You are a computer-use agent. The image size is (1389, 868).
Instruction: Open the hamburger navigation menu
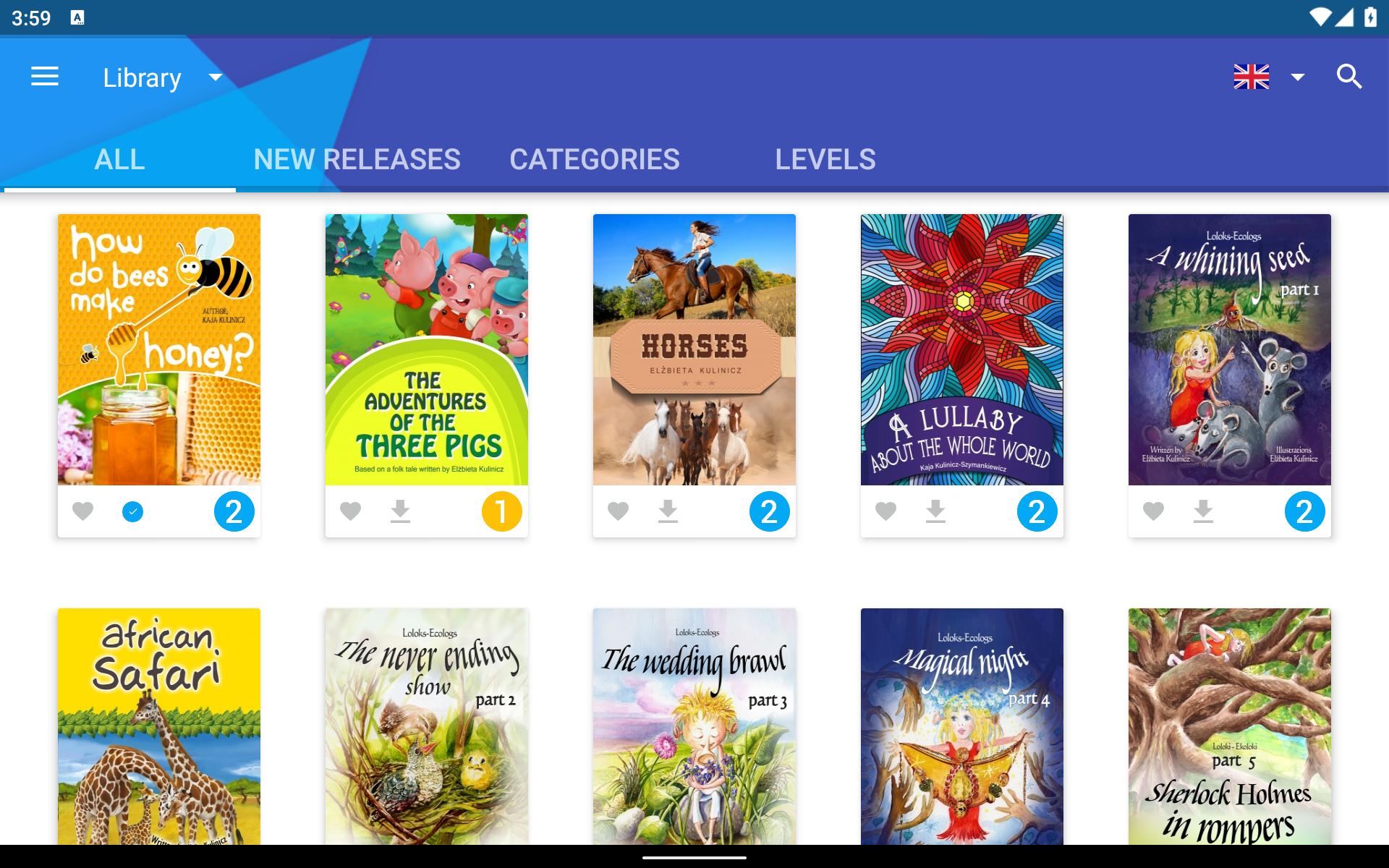pos(45,77)
